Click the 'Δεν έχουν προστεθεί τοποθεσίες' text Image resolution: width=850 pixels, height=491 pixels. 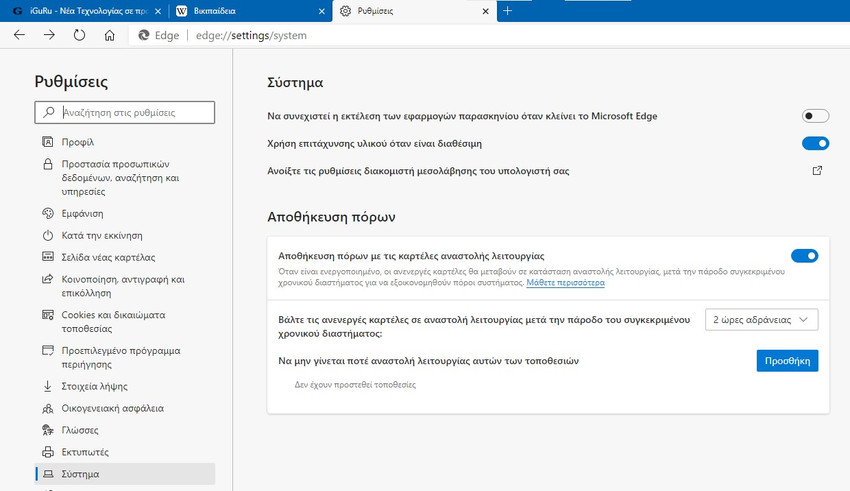[355, 385]
